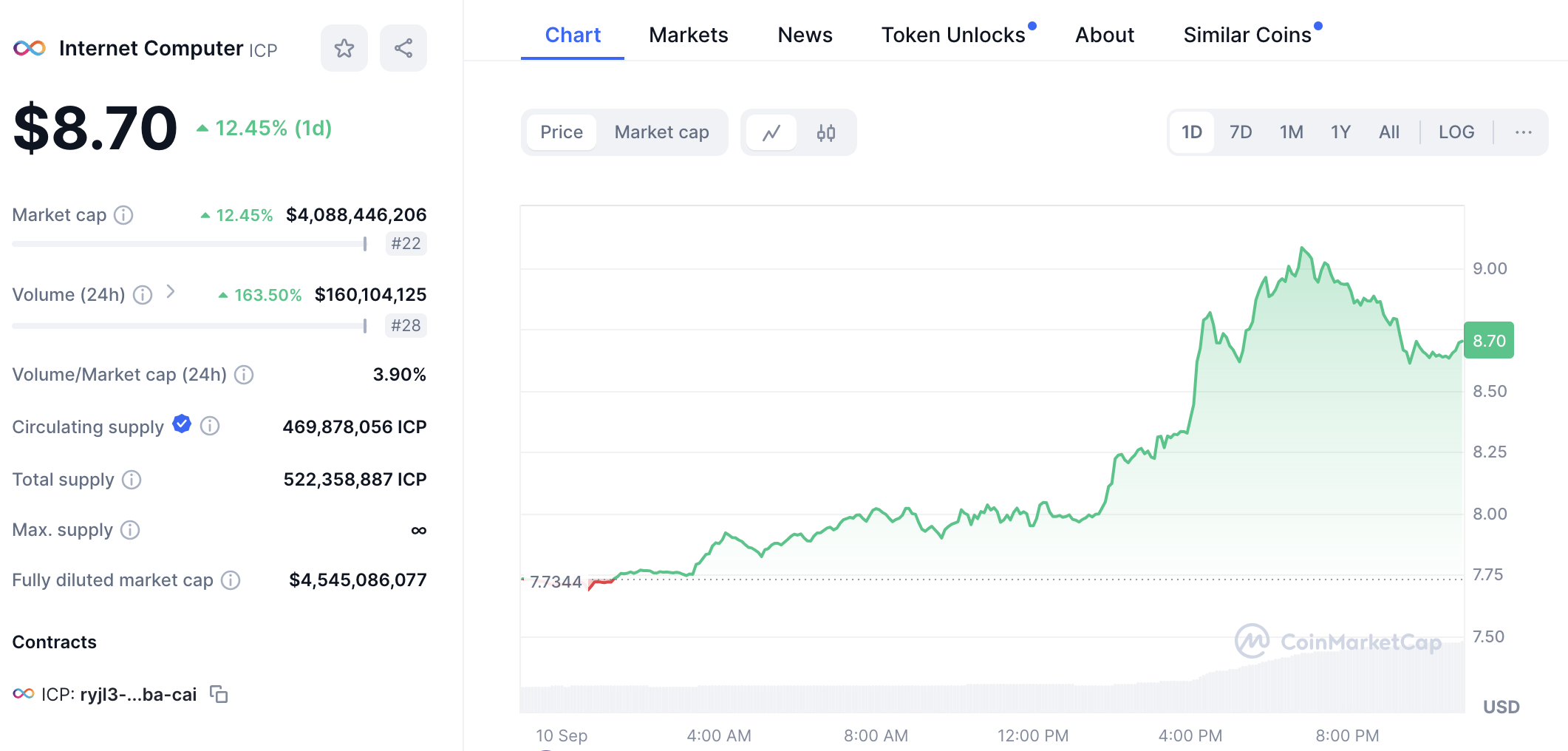Image resolution: width=1568 pixels, height=751 pixels.
Task: Expand Volume (24h) details chevron
Action: pos(171,292)
